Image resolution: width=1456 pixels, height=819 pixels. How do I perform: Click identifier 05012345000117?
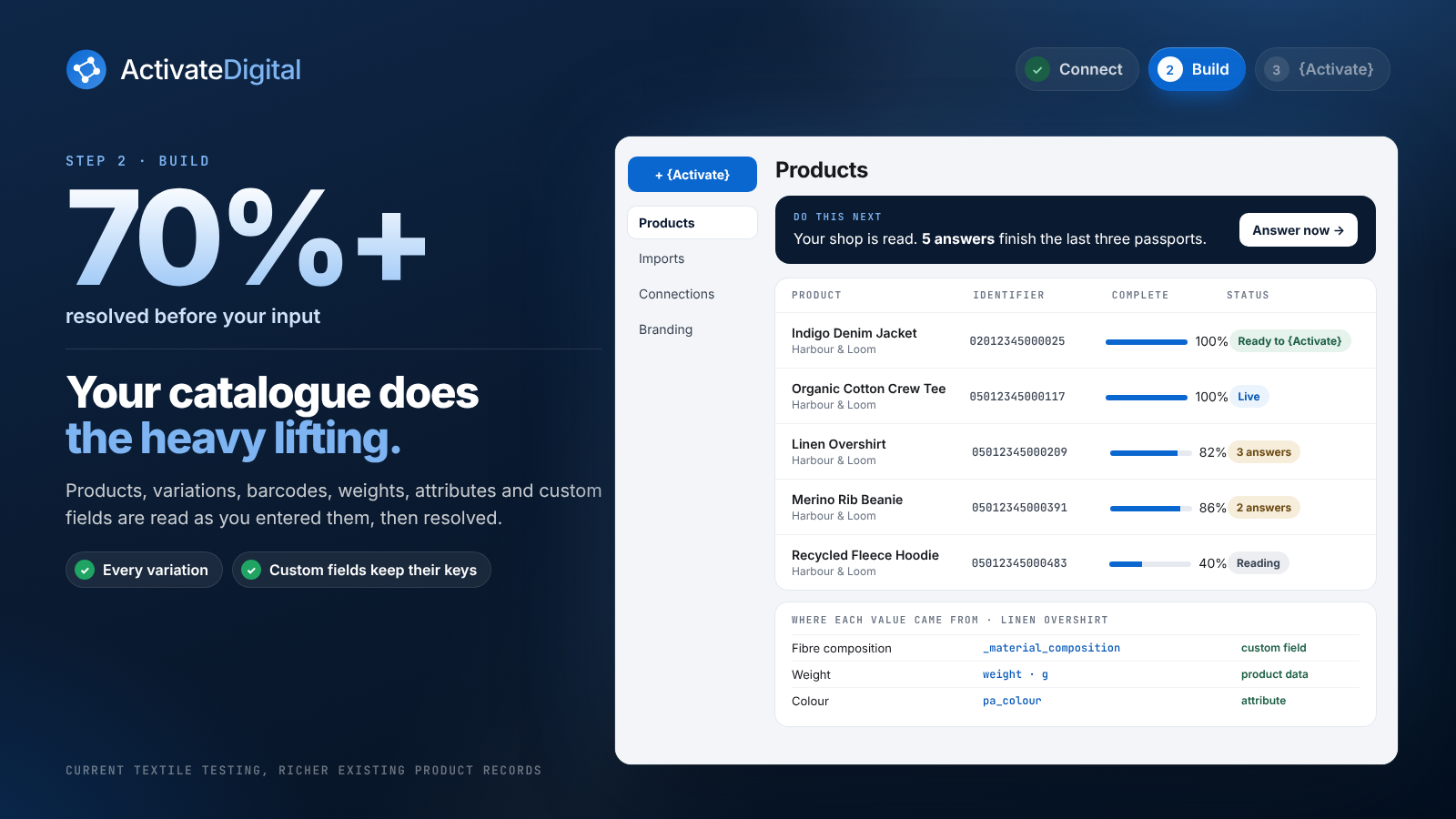click(x=1017, y=397)
